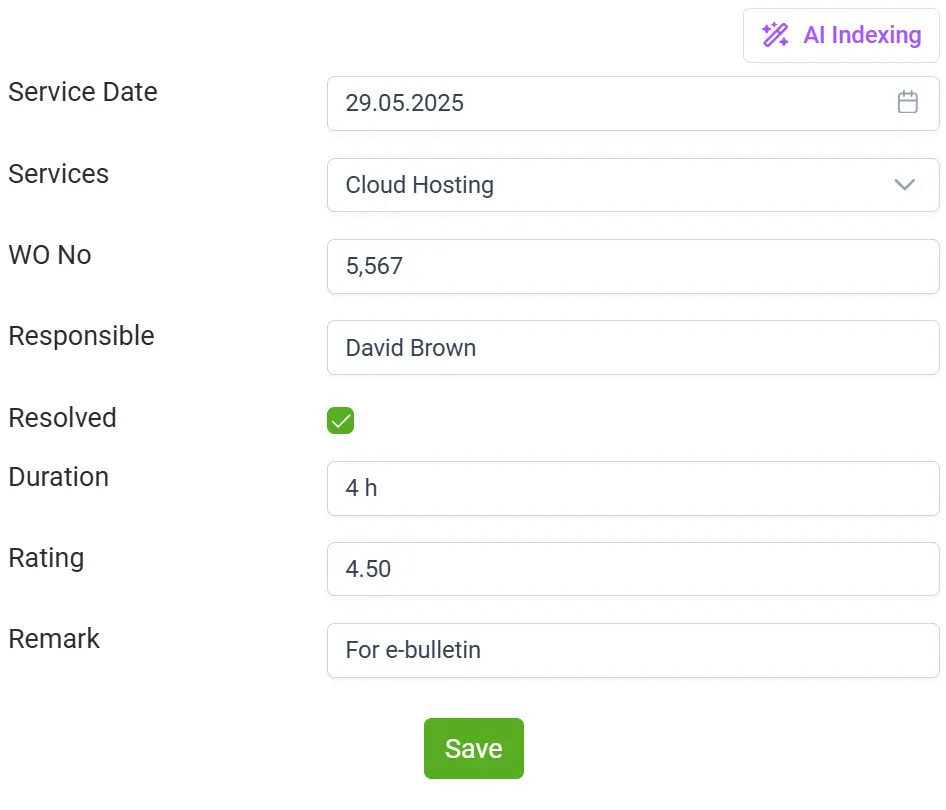Viewport: 946px width, 810px height.
Task: Click the WO No label text
Action: click(x=50, y=255)
